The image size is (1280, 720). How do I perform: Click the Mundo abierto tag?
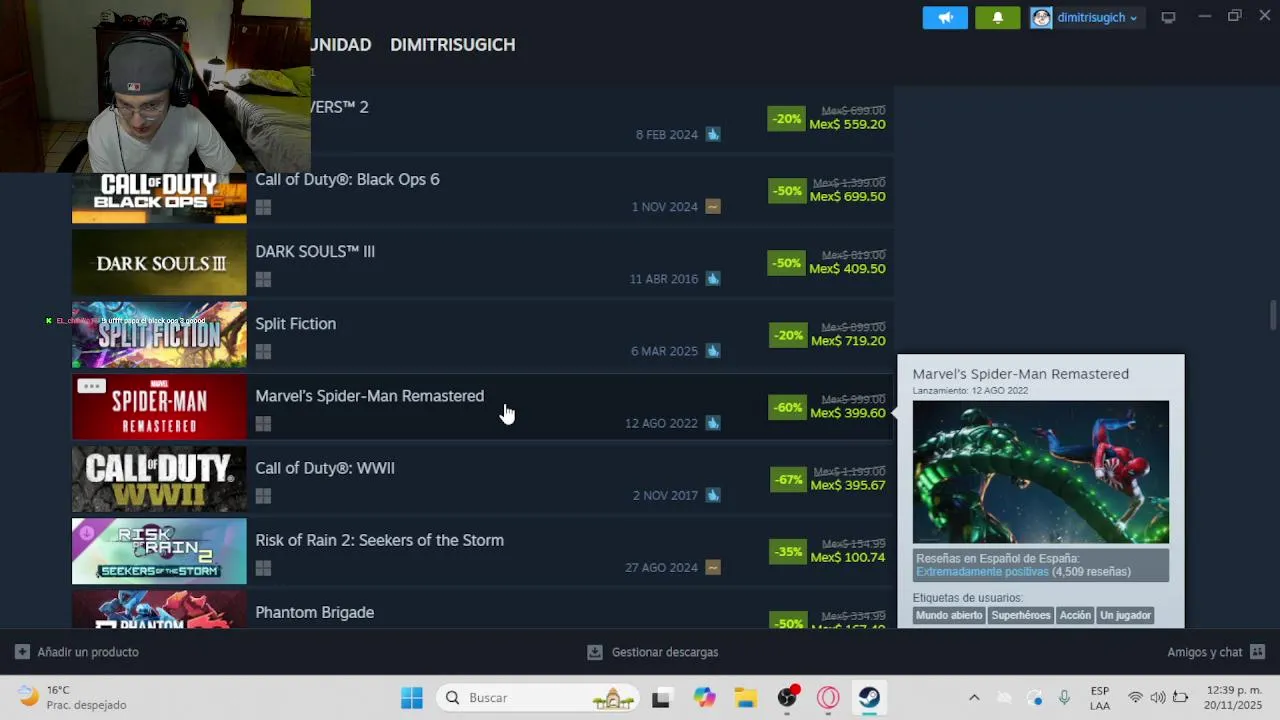coord(949,615)
